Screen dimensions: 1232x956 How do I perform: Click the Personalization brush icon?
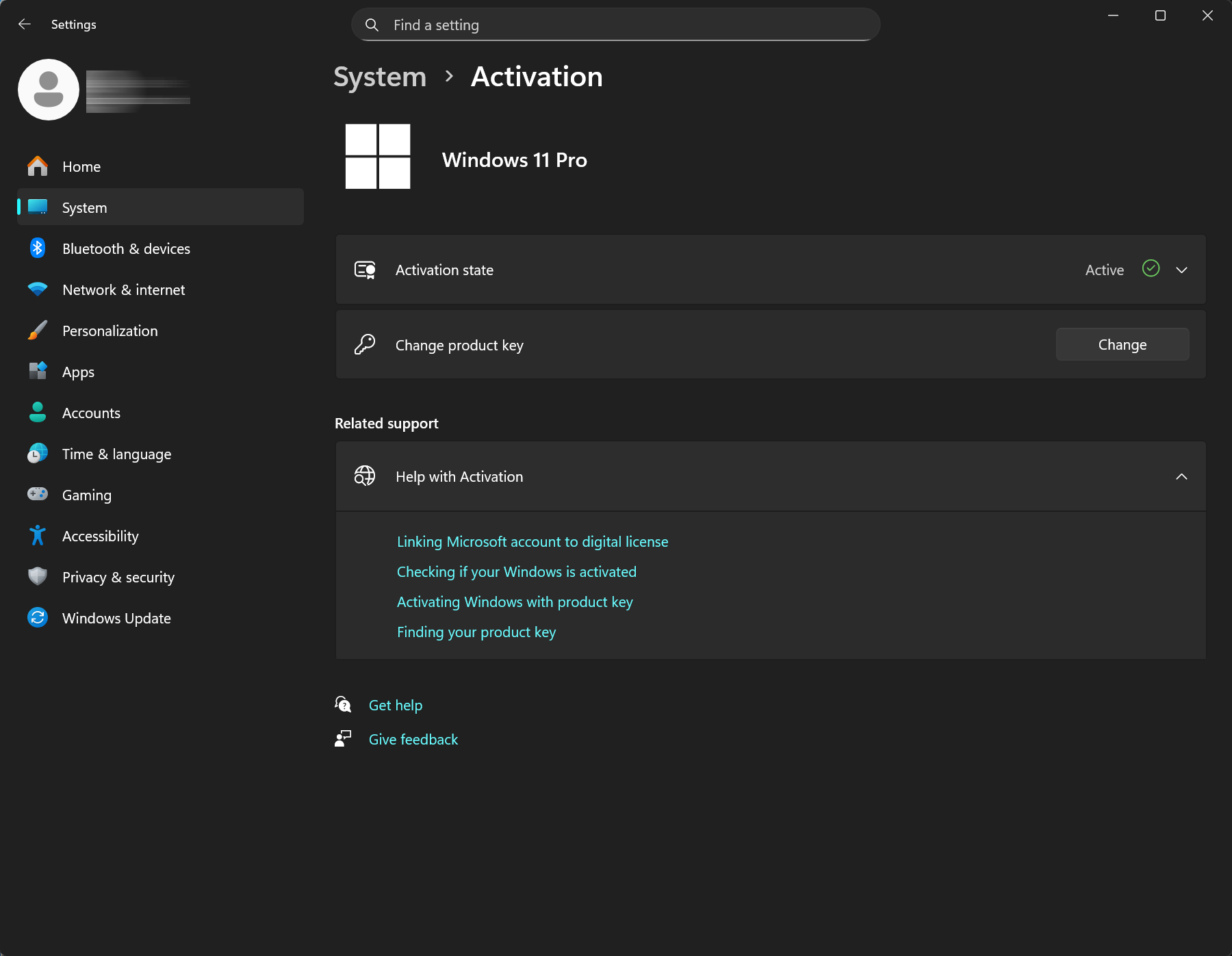click(x=37, y=331)
